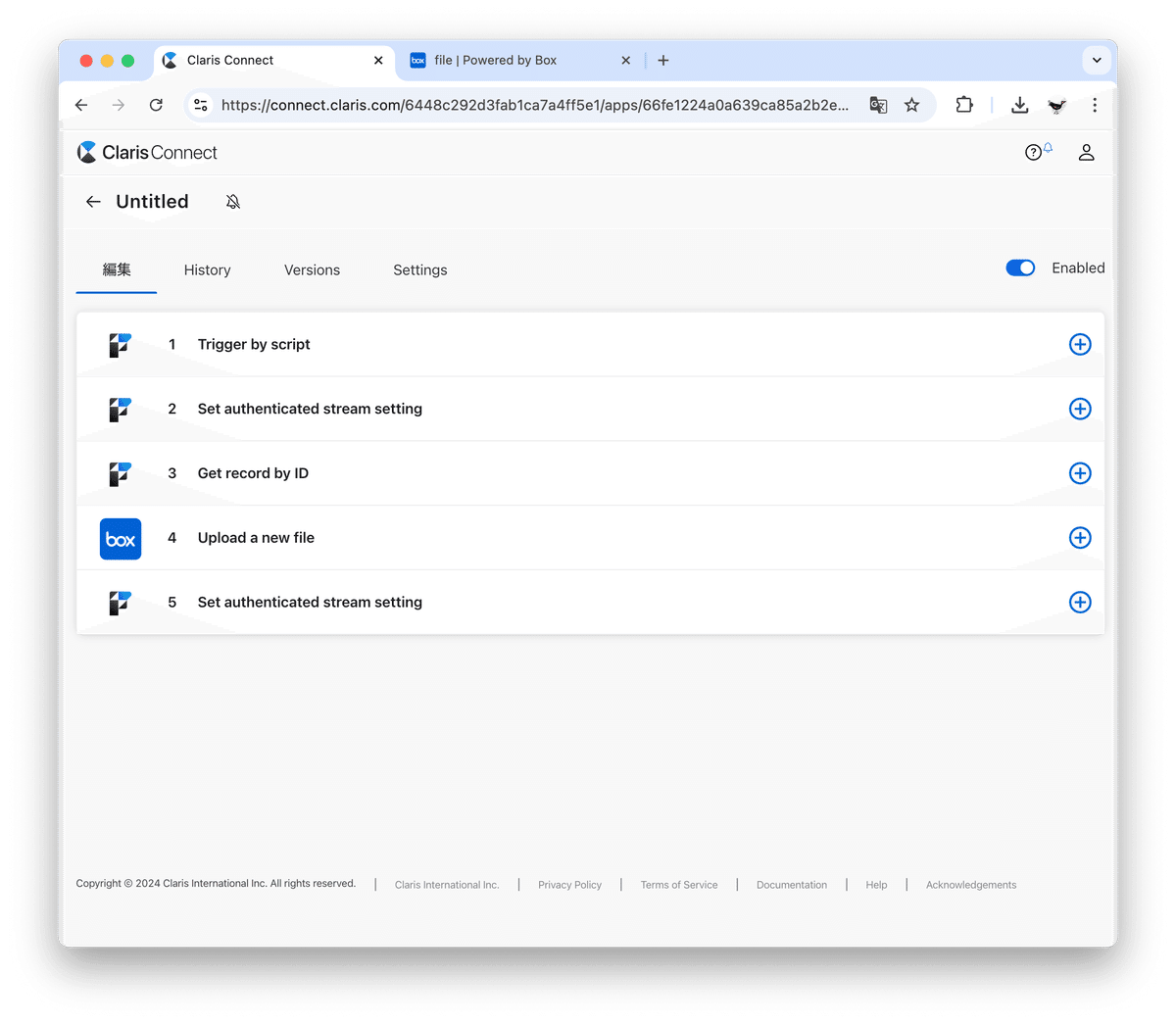Open the Versions tab
This screenshot has height=1024, width=1176.
click(x=312, y=269)
